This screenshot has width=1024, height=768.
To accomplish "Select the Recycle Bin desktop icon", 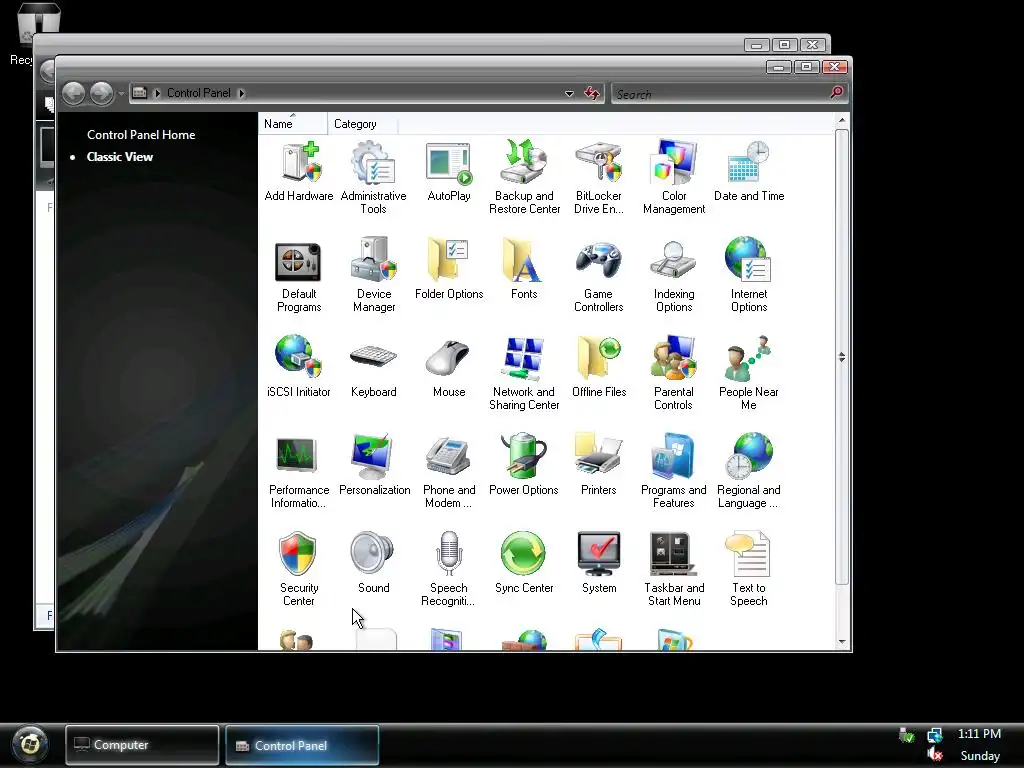I will point(36,33).
